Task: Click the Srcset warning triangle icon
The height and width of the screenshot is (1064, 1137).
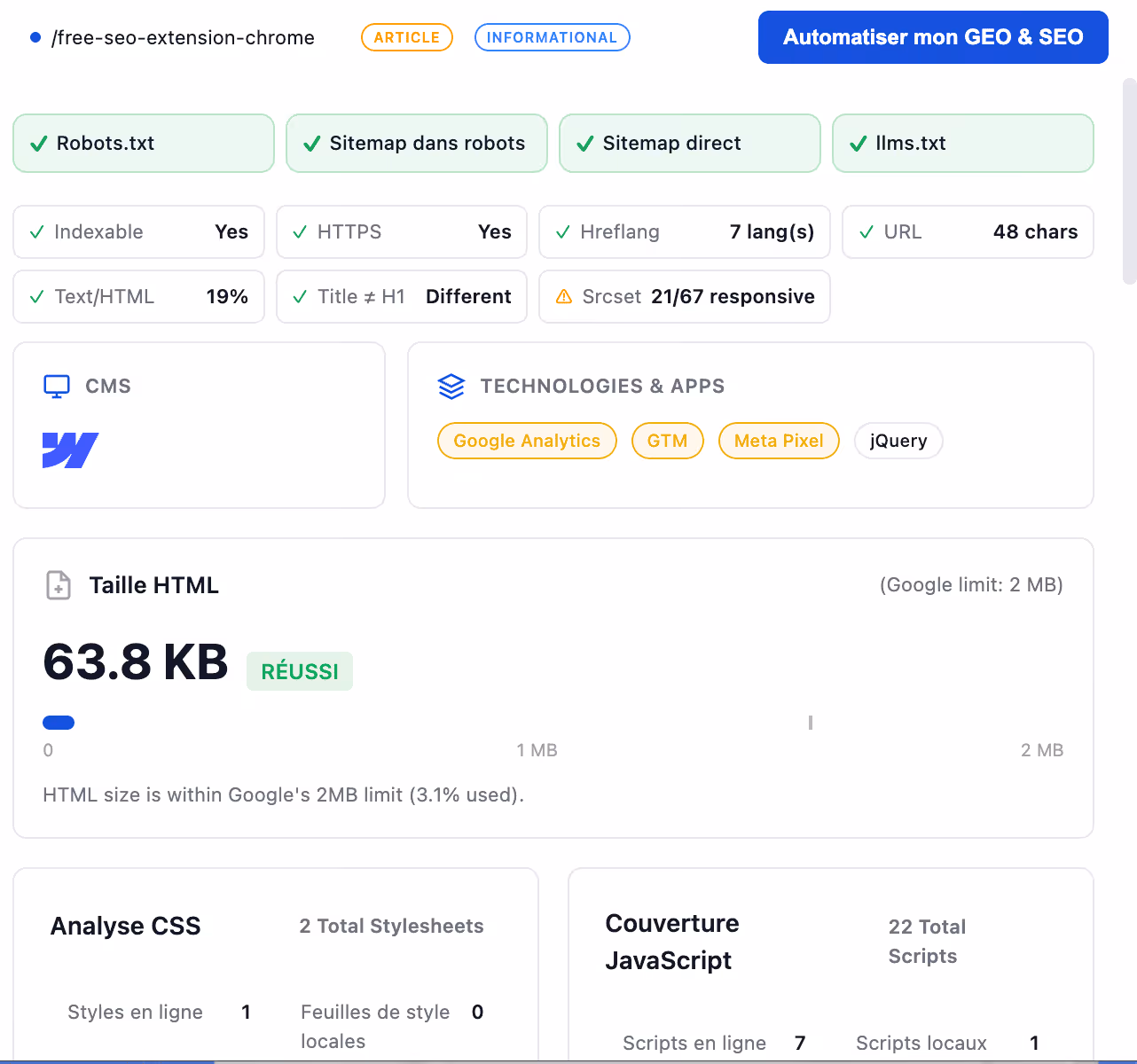Action: 564,297
